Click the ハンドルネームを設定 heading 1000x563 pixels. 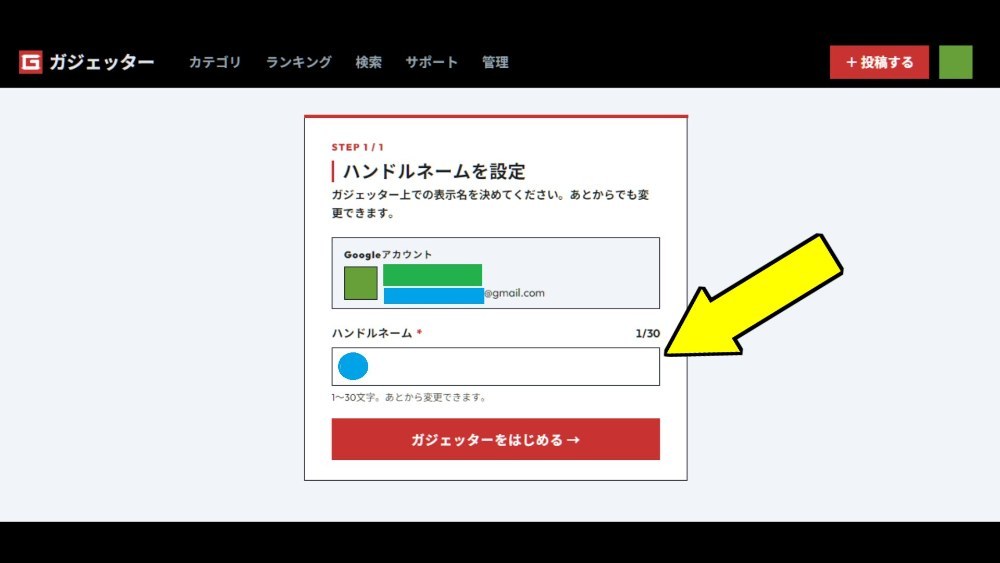(x=434, y=172)
